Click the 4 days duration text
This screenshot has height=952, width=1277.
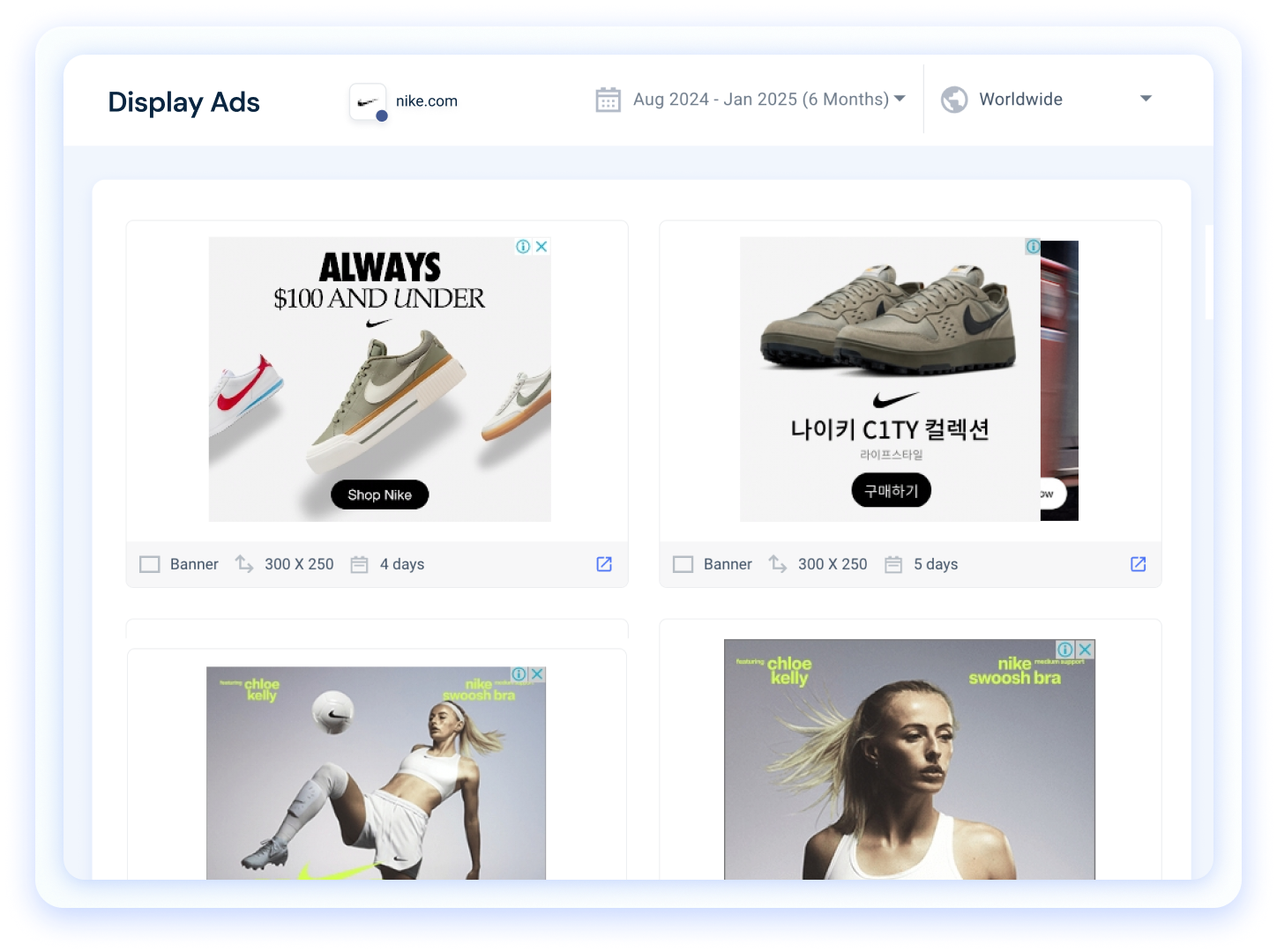click(402, 564)
